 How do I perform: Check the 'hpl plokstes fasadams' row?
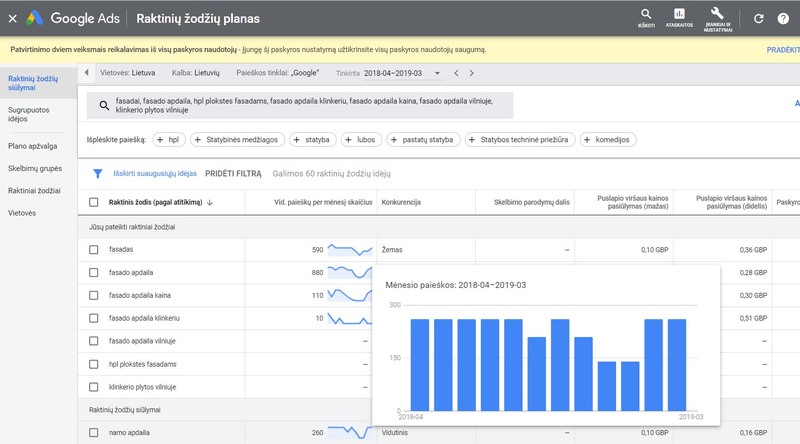(93, 364)
